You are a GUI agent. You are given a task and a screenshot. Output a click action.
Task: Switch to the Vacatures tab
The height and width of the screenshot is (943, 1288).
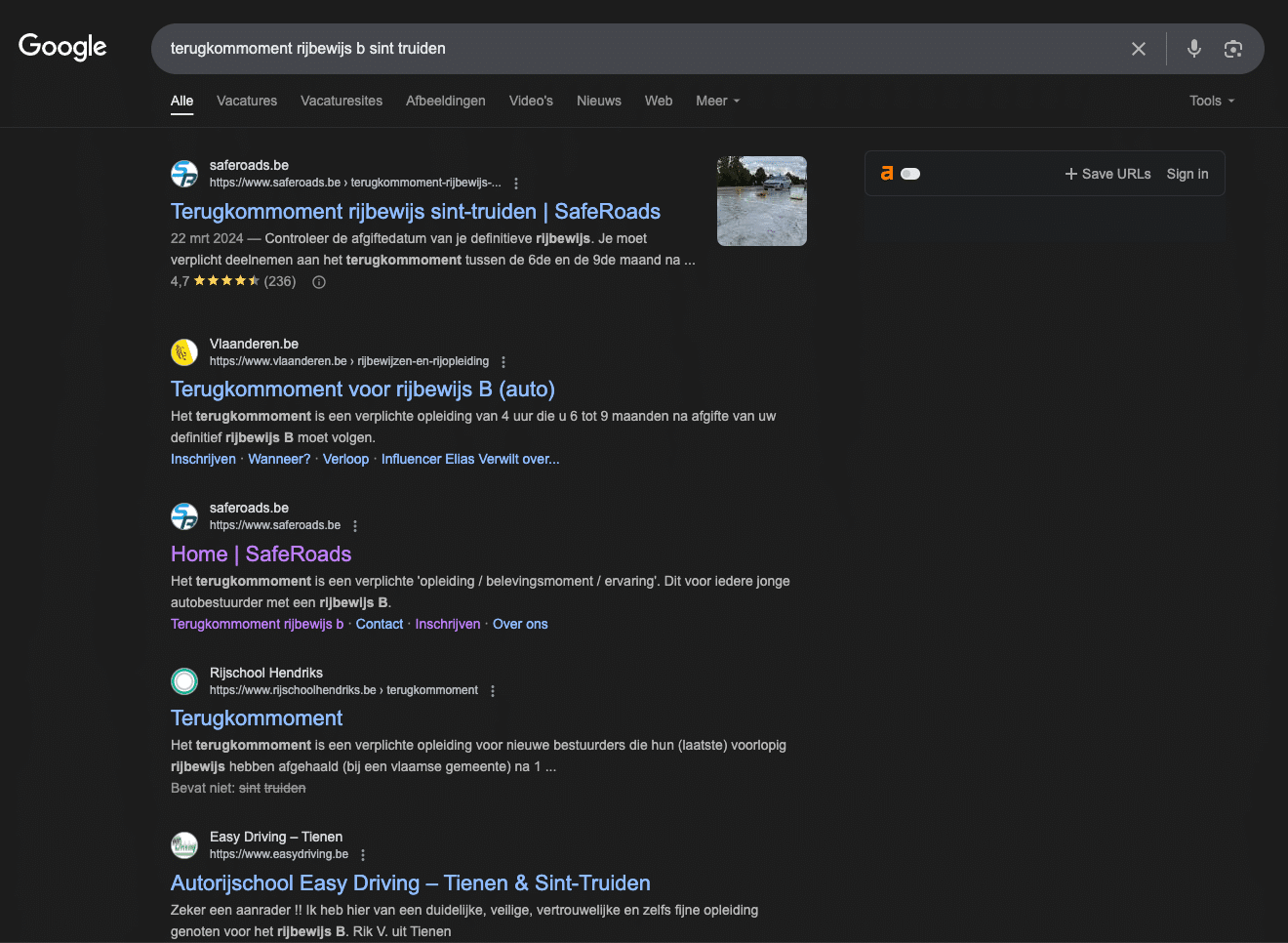[247, 101]
